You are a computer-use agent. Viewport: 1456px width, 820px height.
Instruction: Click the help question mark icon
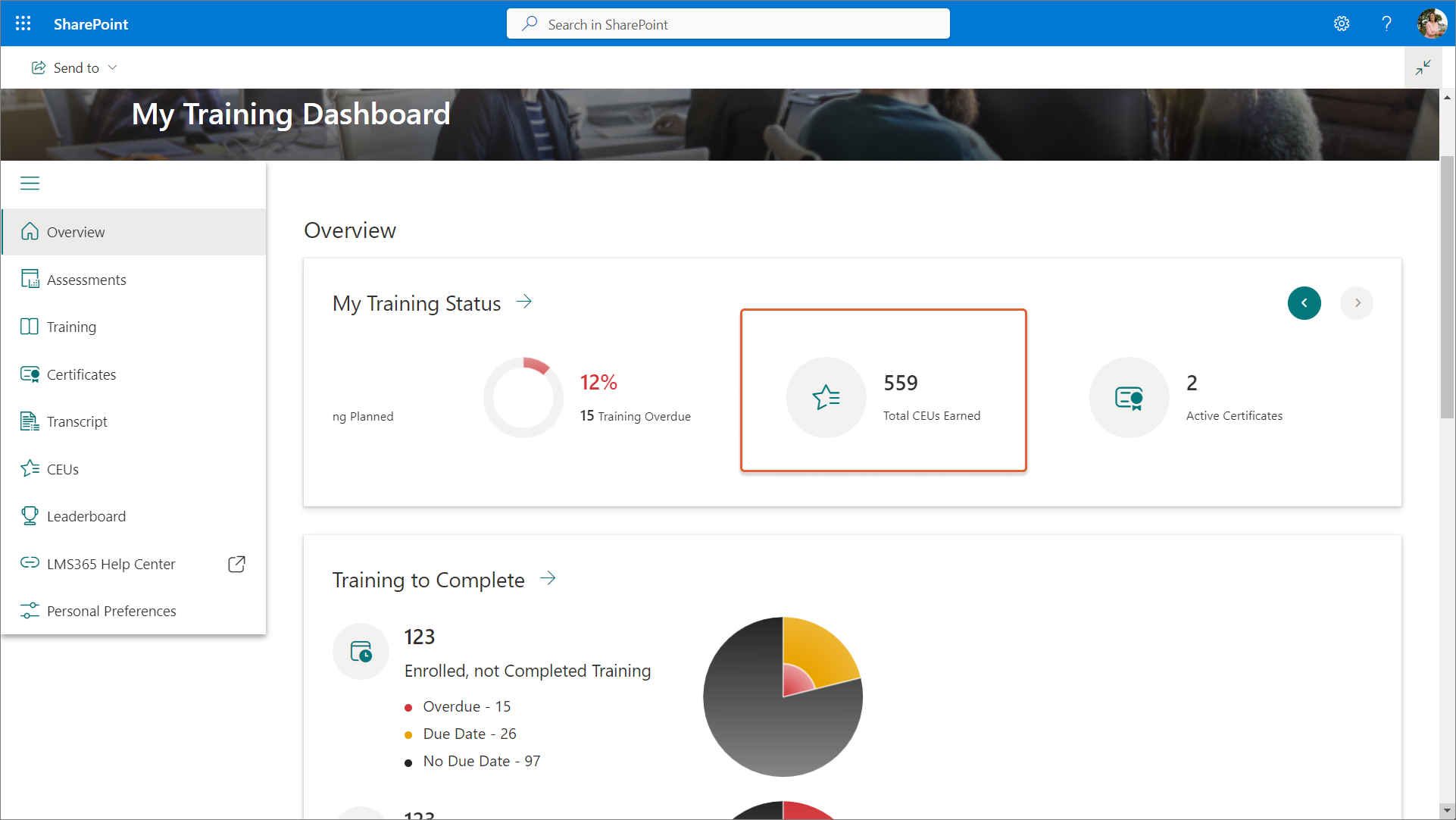(1386, 23)
